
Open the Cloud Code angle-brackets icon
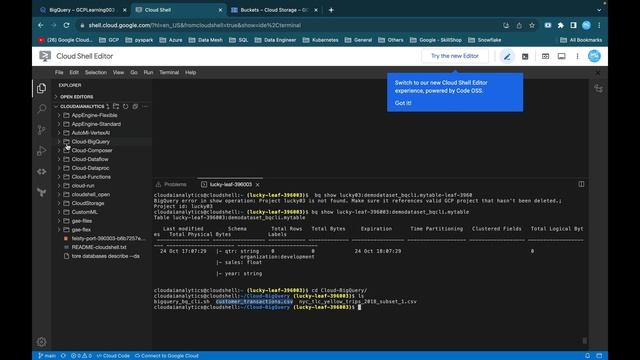click(42, 171)
